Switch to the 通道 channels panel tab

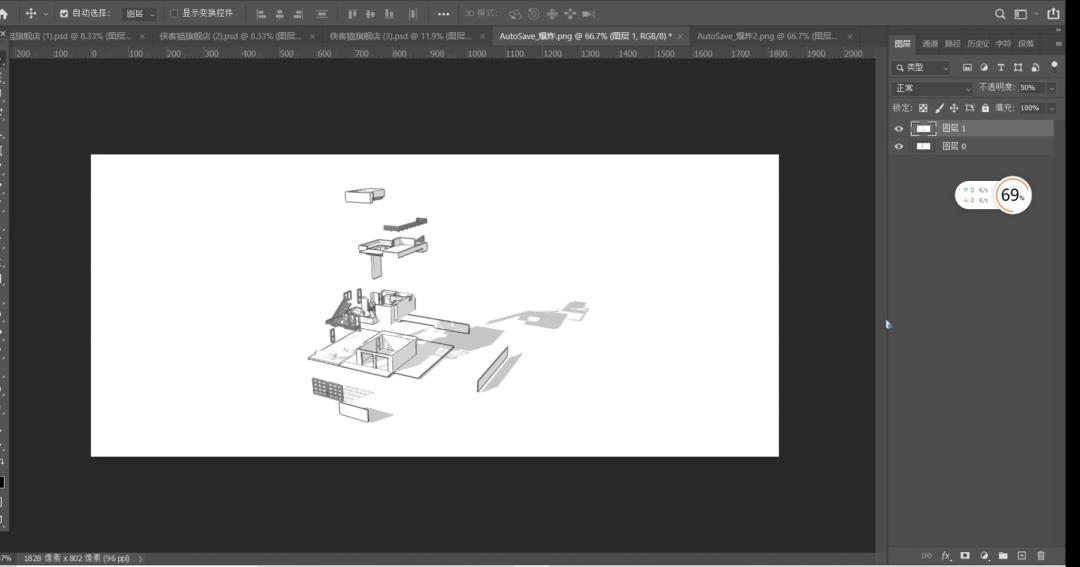click(930, 44)
